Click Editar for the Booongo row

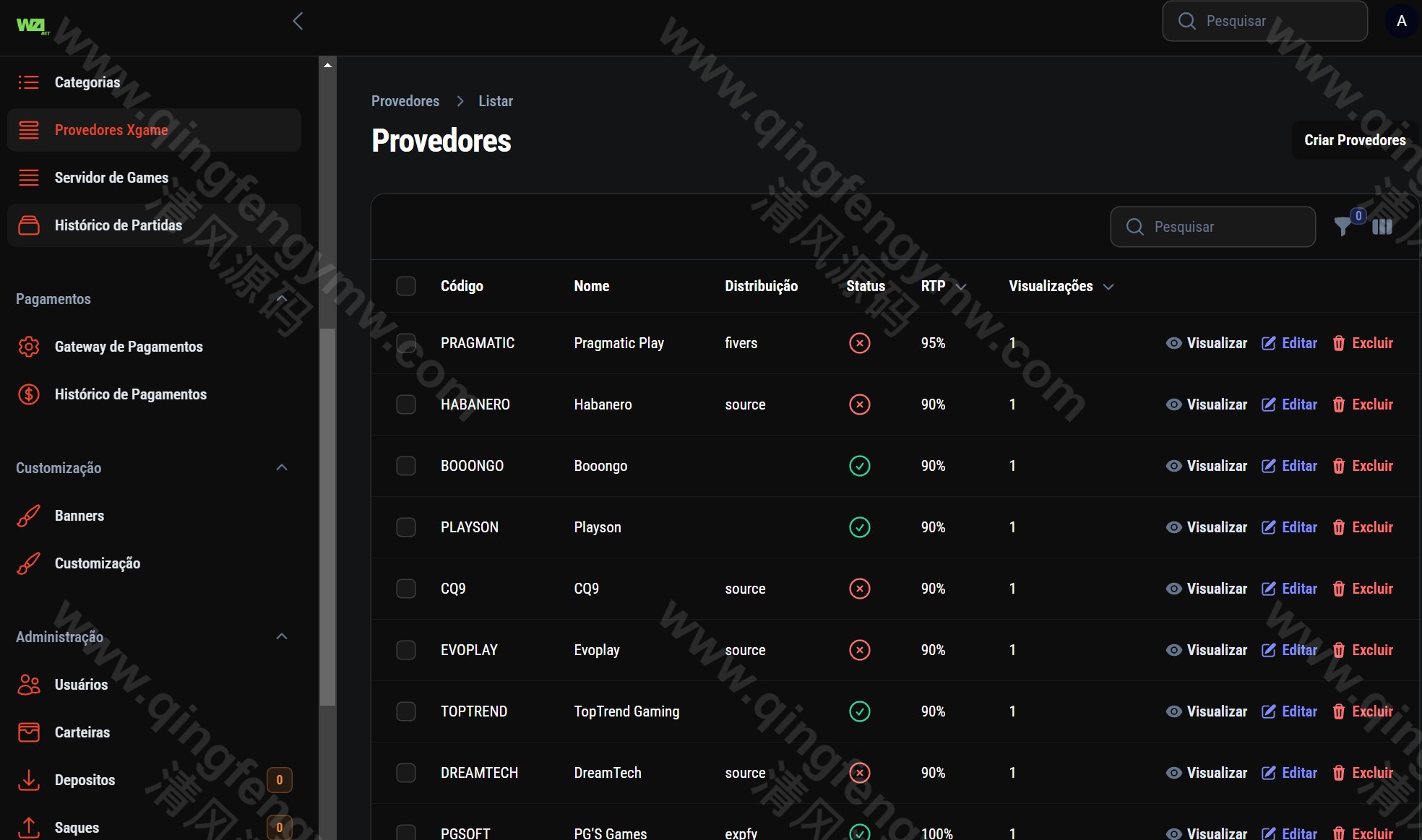[x=1290, y=466]
